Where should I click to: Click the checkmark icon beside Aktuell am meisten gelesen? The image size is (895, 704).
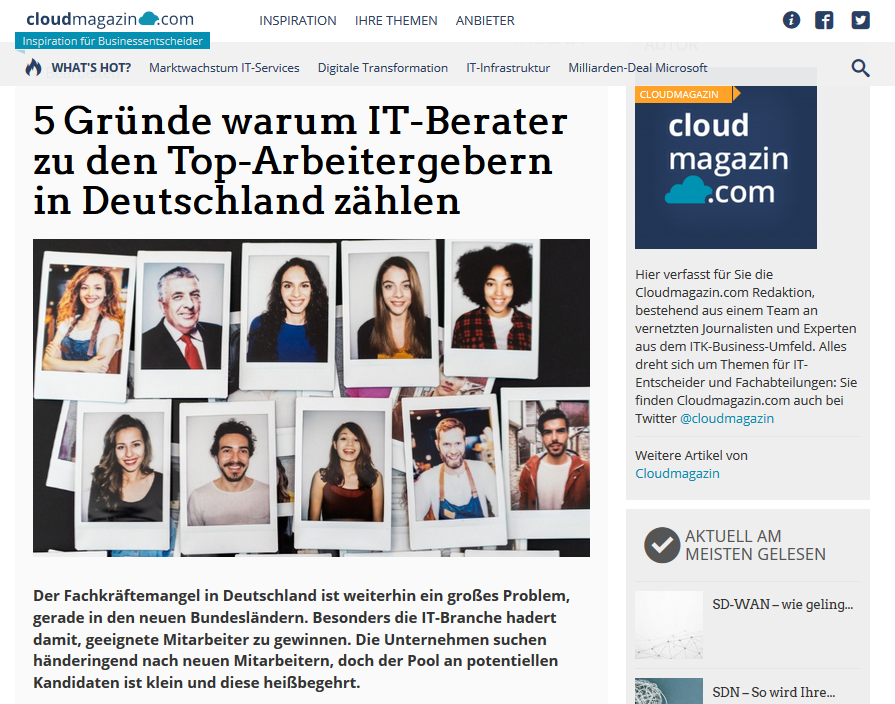662,545
